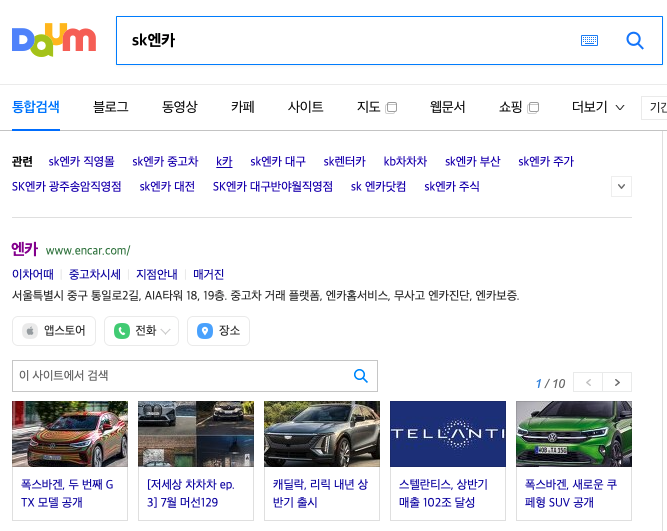Image resolution: width=667 pixels, height=531 pixels.
Task: Search related term sk렌터카
Action: (345, 162)
